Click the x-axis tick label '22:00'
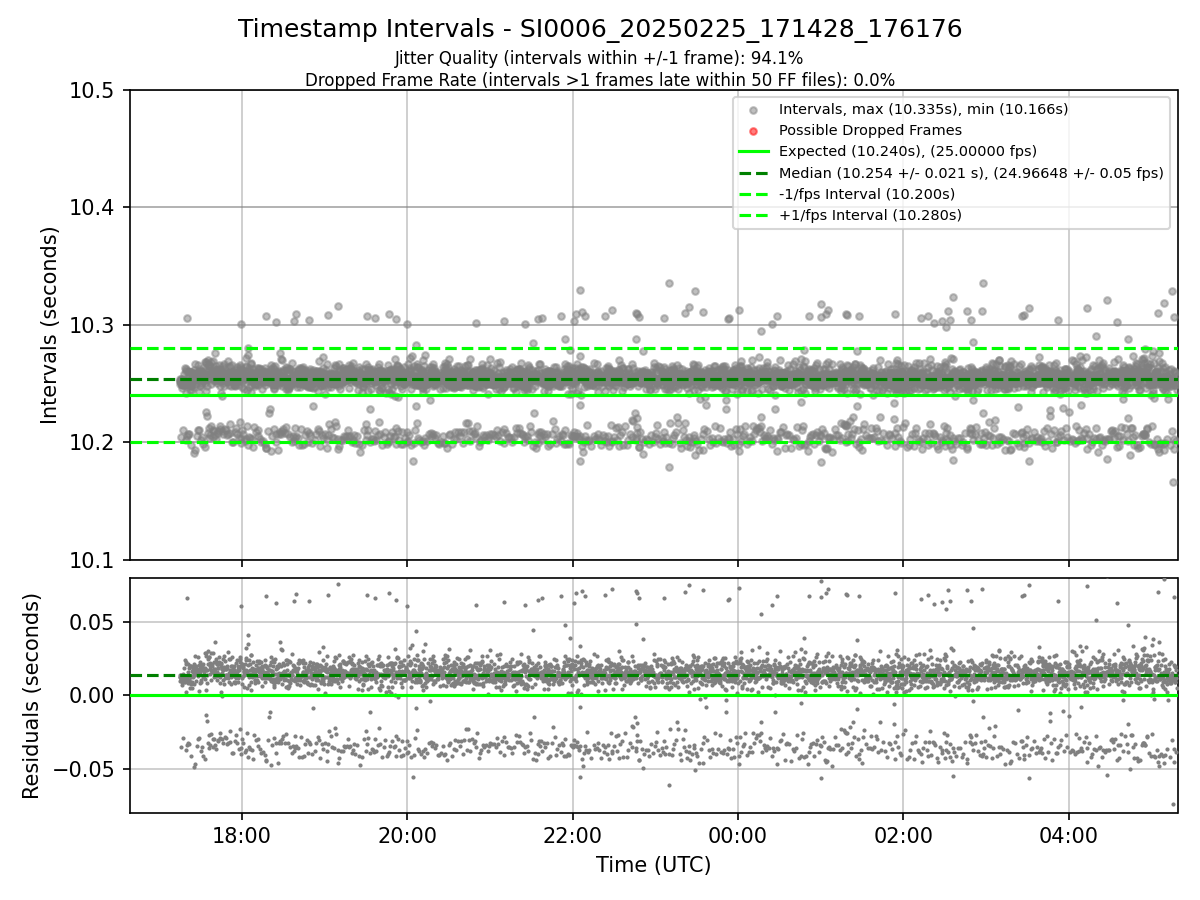1200x900 pixels. (x=572, y=835)
